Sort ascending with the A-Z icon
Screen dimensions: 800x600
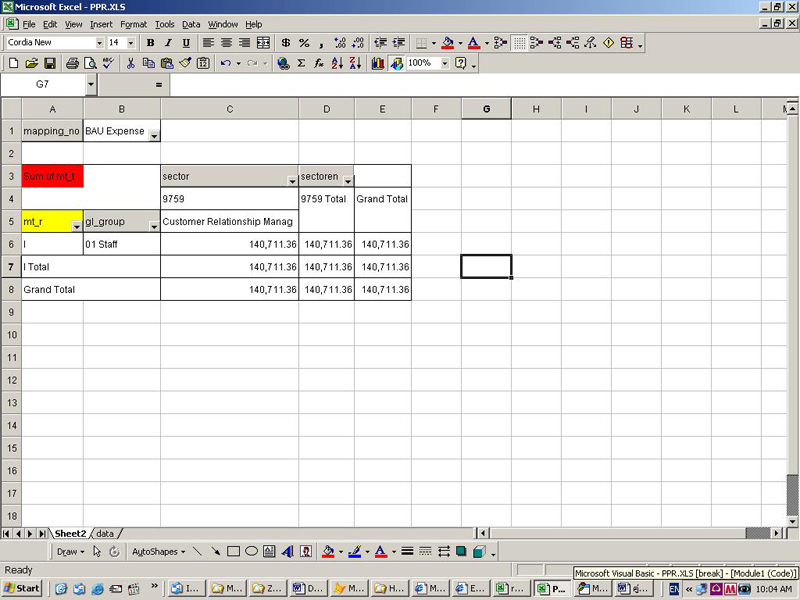pyautogui.click(x=337, y=63)
